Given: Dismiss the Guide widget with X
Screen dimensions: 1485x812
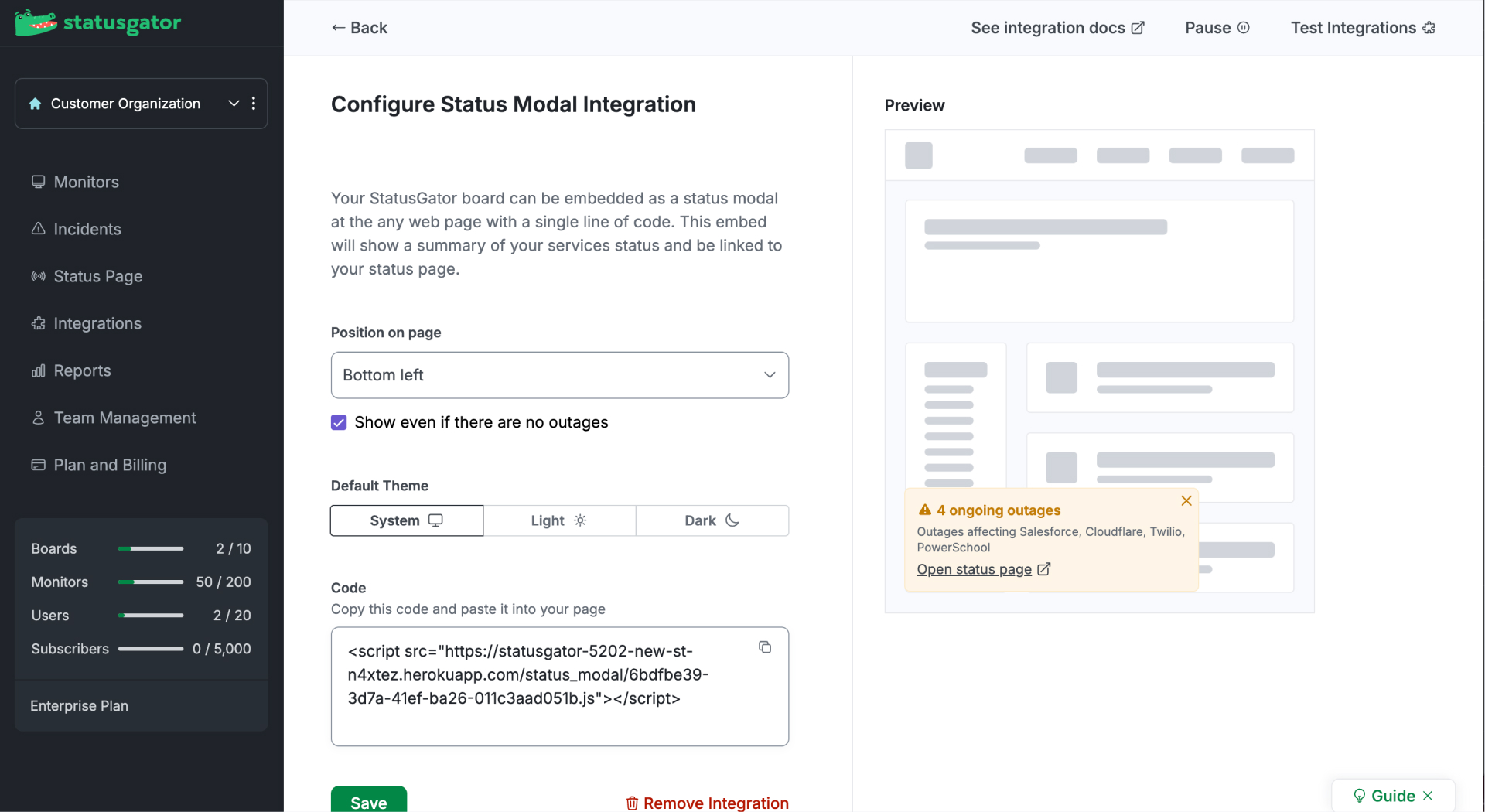Looking at the screenshot, I should (x=1428, y=796).
